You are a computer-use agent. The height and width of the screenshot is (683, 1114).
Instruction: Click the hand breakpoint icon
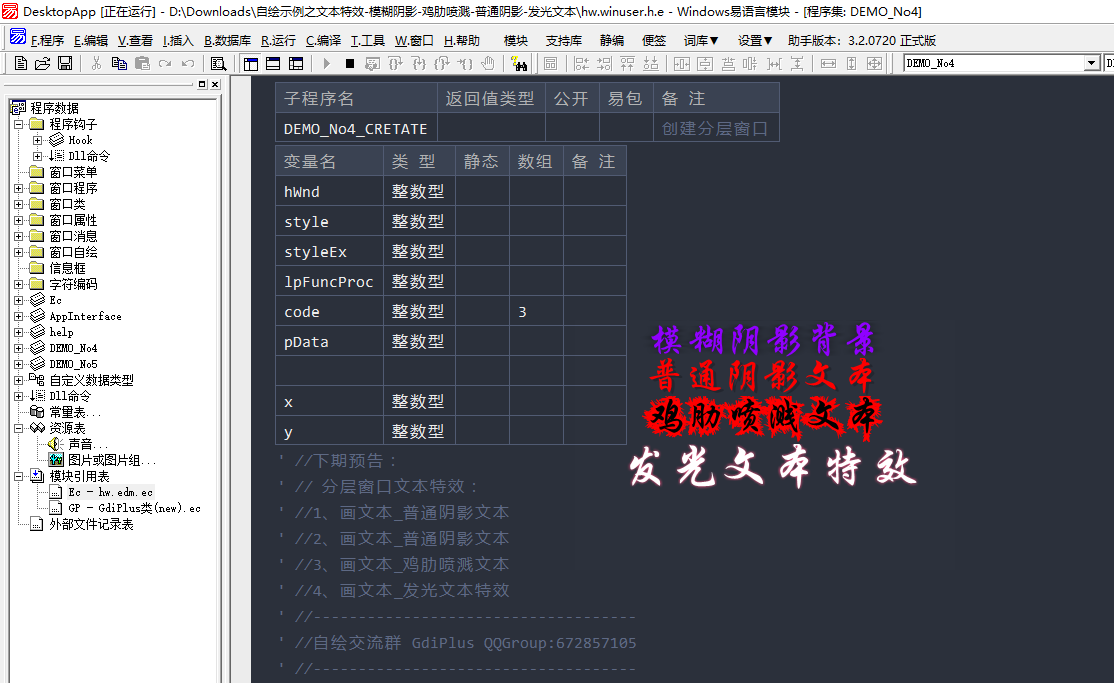488,63
